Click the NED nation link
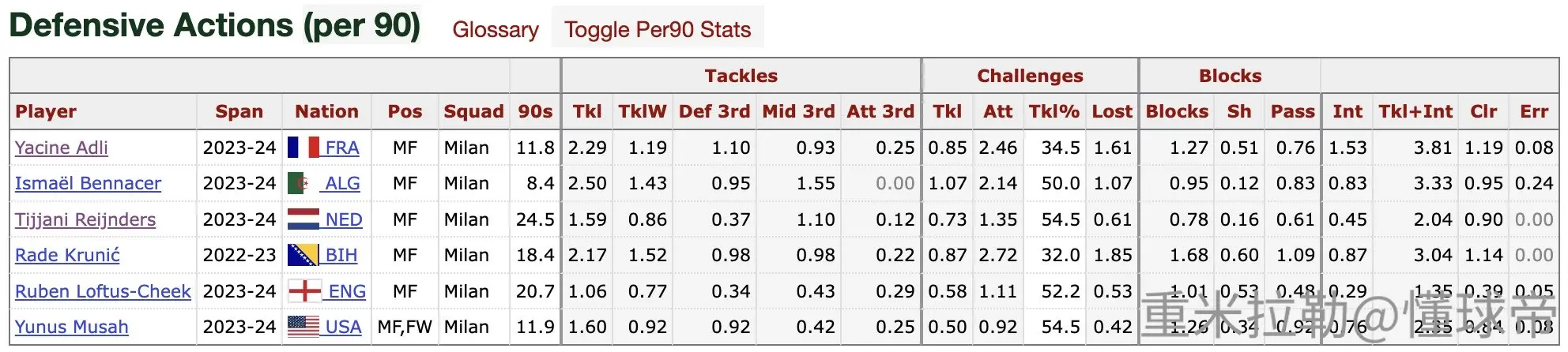The height and width of the screenshot is (352, 1568). [x=344, y=219]
